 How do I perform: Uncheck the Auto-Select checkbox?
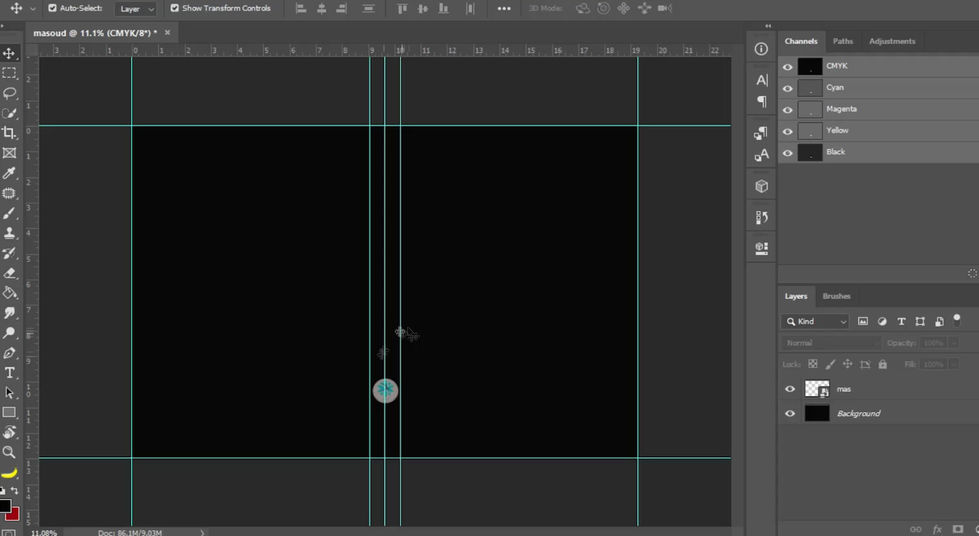52,8
